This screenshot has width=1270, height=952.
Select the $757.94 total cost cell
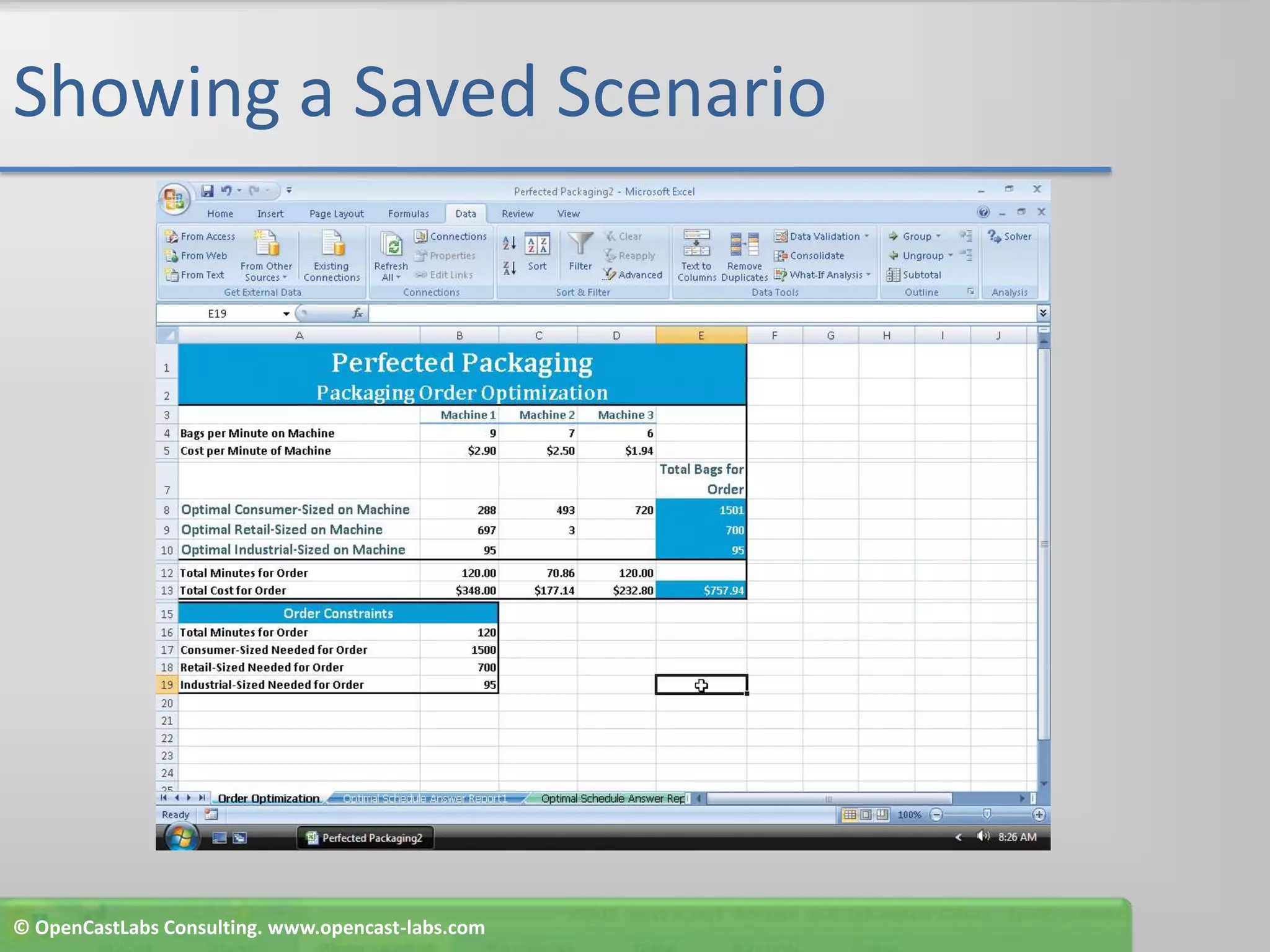[701, 590]
